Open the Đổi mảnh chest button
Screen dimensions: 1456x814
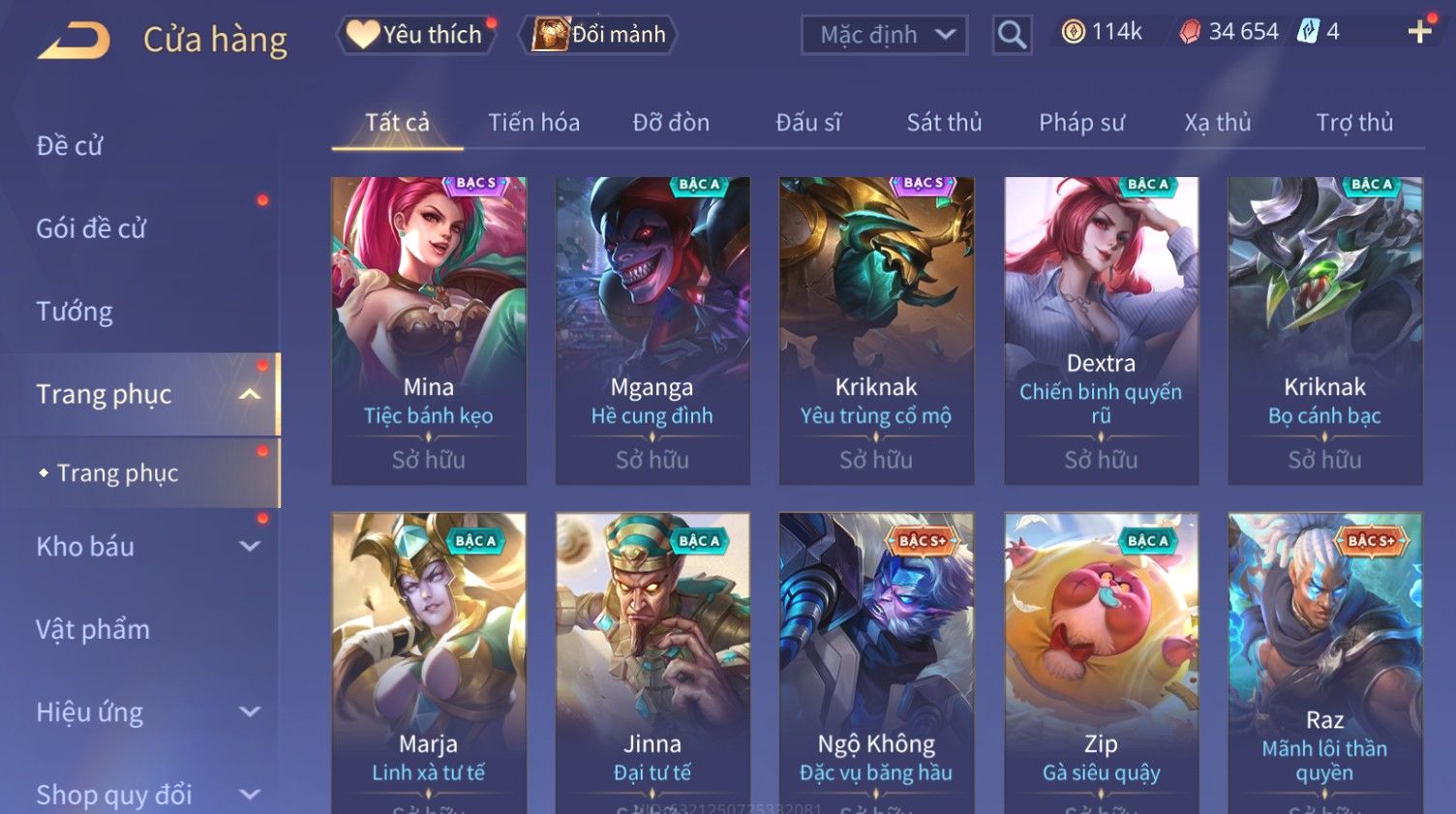coord(598,35)
